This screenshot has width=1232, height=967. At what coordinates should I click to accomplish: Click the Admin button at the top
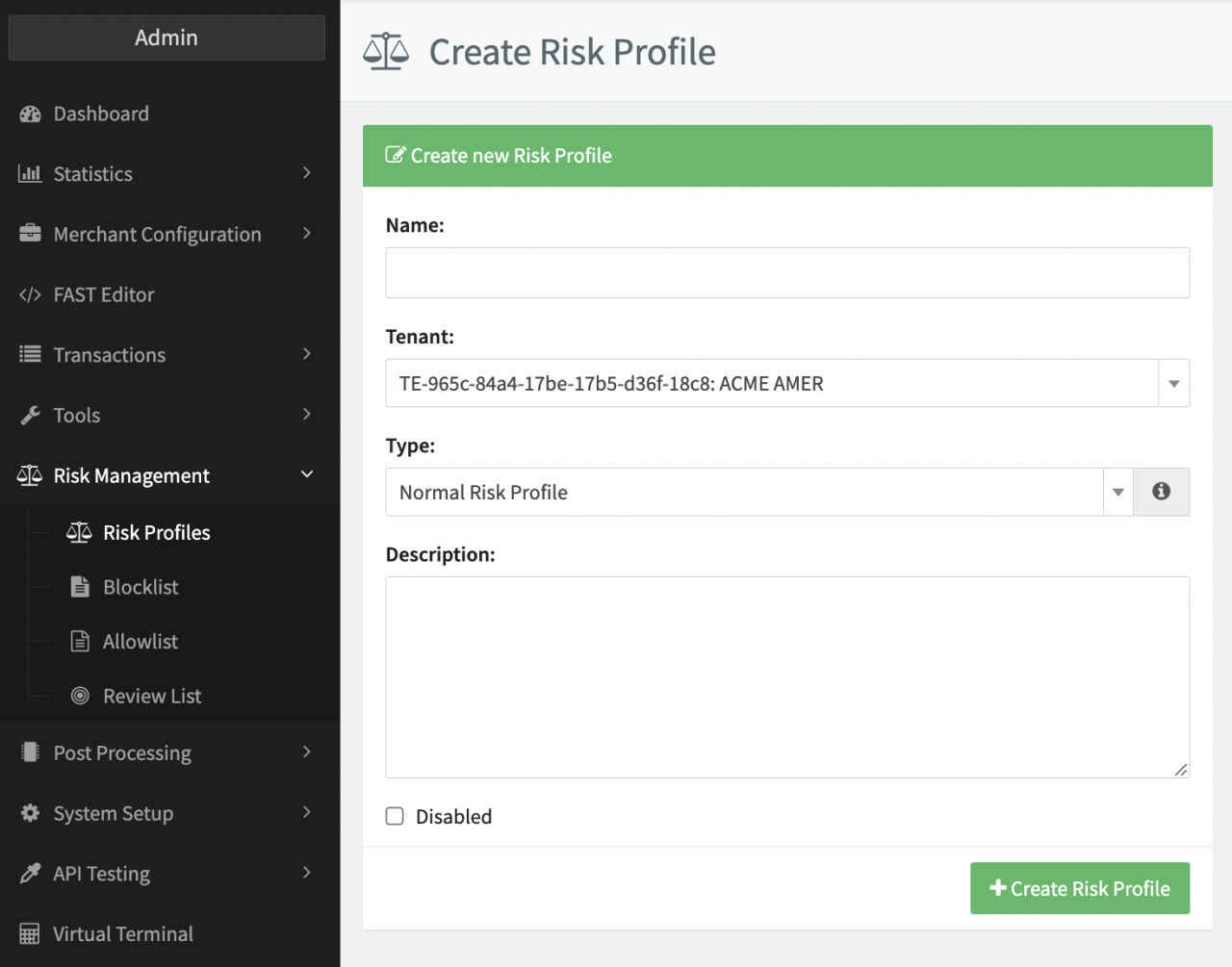(x=167, y=38)
